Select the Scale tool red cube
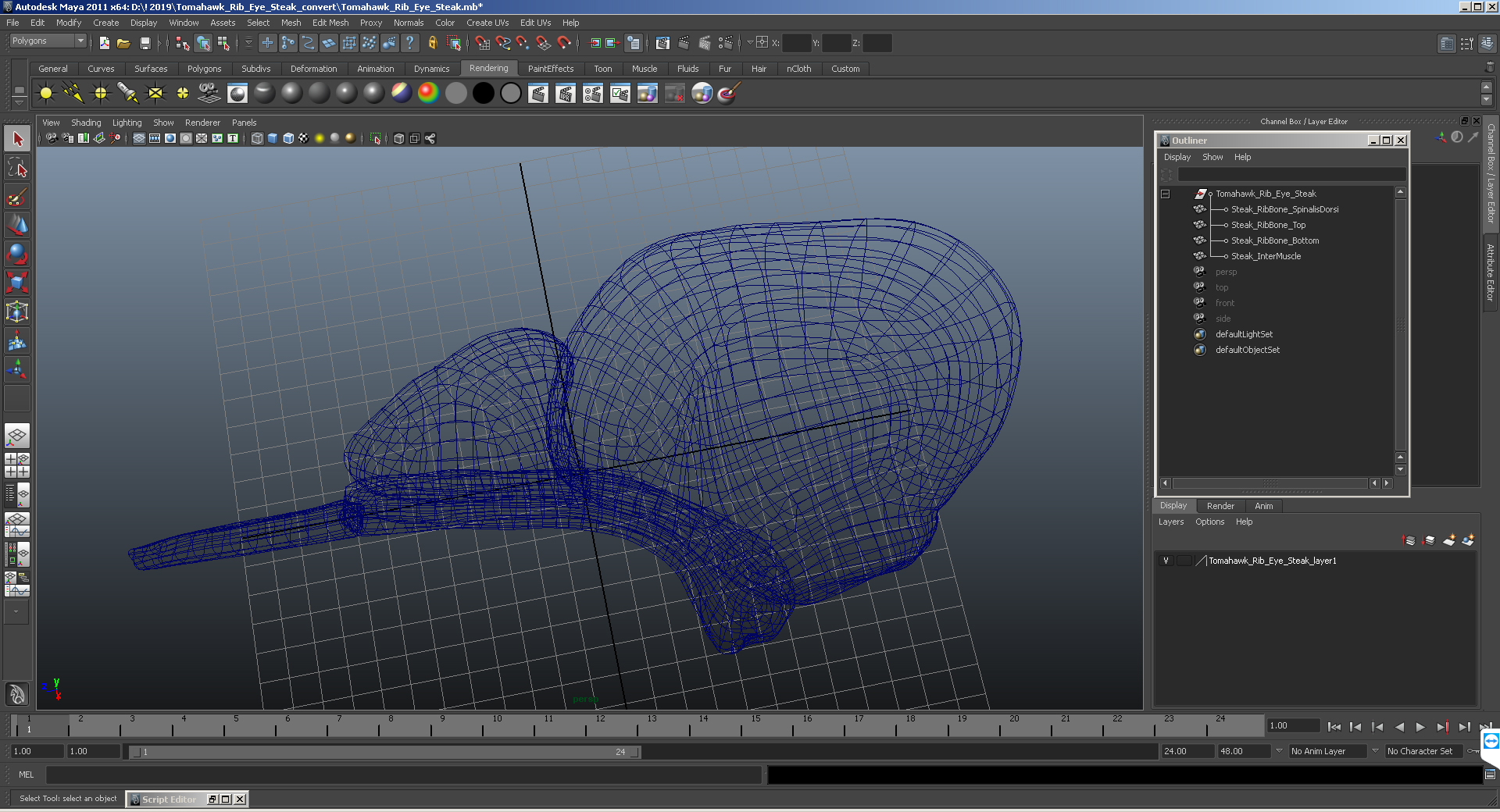 [17, 282]
